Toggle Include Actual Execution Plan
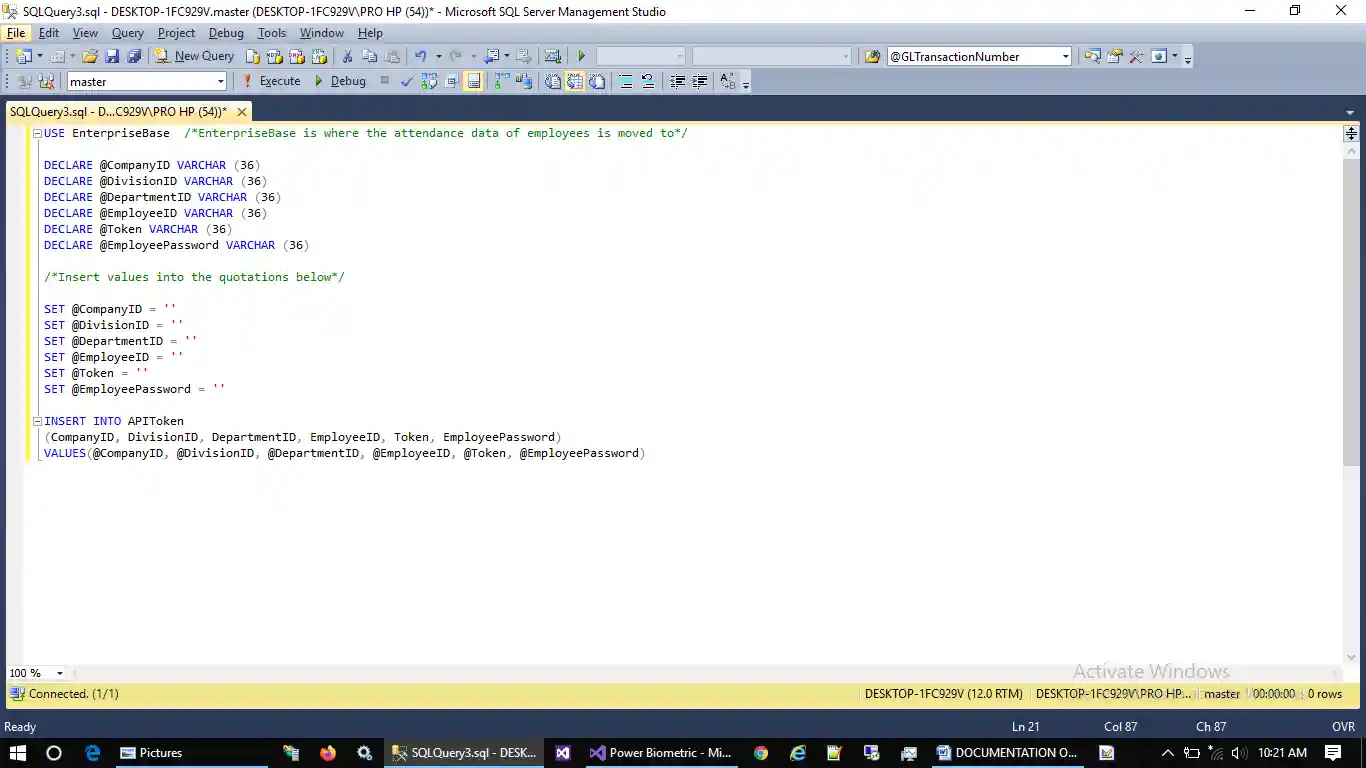The height and width of the screenshot is (768, 1366). [502, 81]
